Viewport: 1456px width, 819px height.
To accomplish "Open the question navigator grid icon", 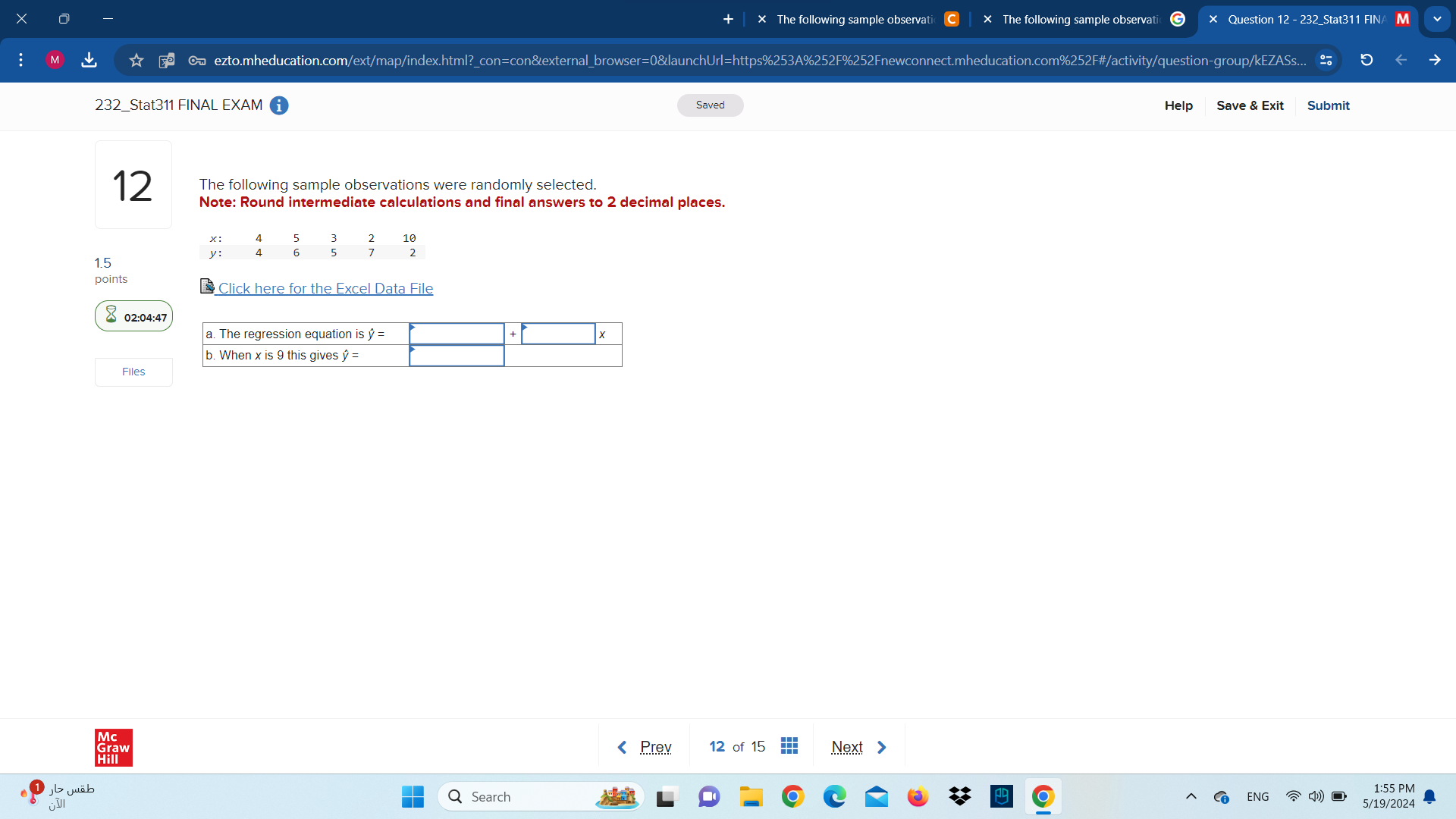I will coord(789,746).
